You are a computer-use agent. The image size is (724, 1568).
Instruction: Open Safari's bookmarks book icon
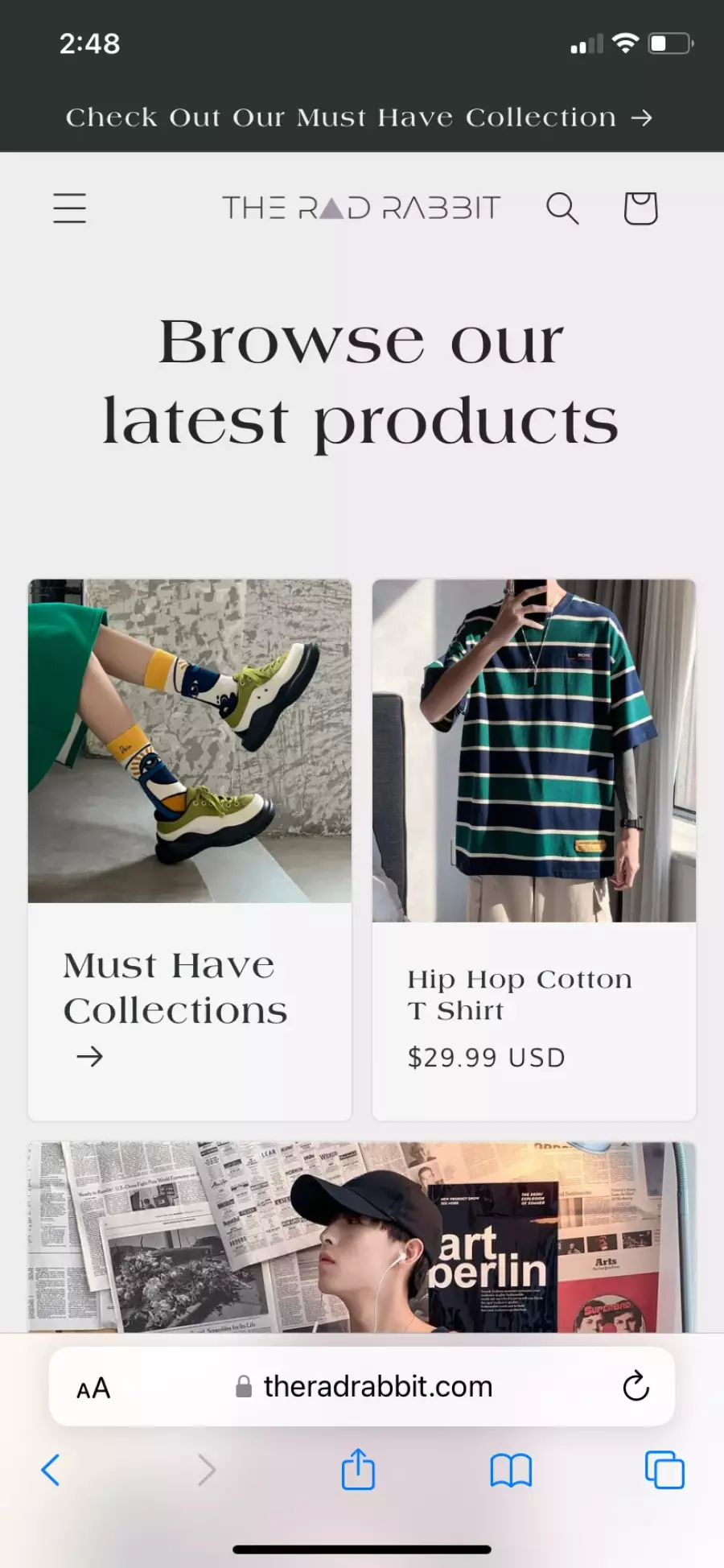point(511,1471)
